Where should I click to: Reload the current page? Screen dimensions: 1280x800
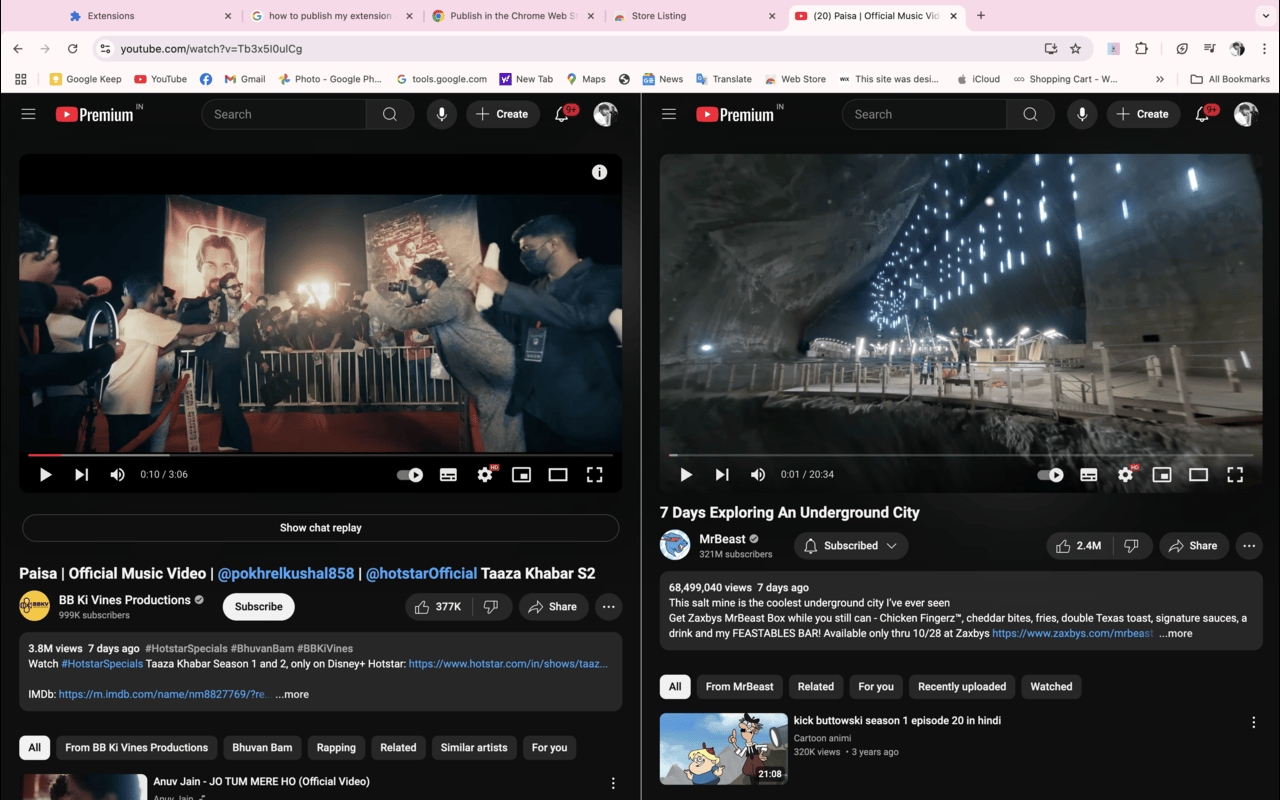[x=72, y=48]
